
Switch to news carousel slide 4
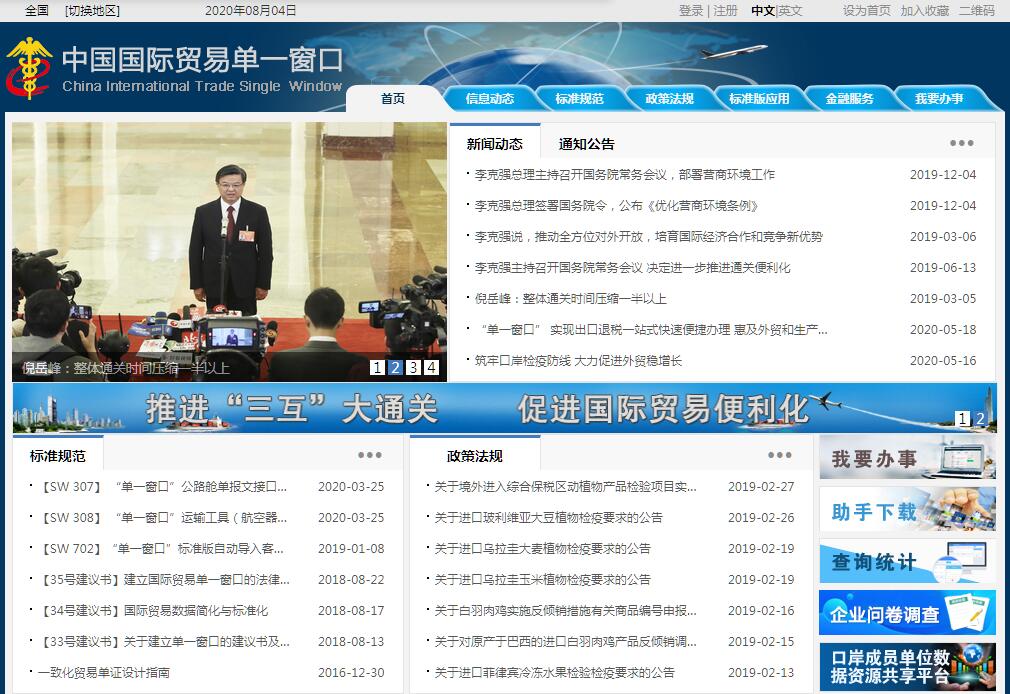[x=431, y=368]
